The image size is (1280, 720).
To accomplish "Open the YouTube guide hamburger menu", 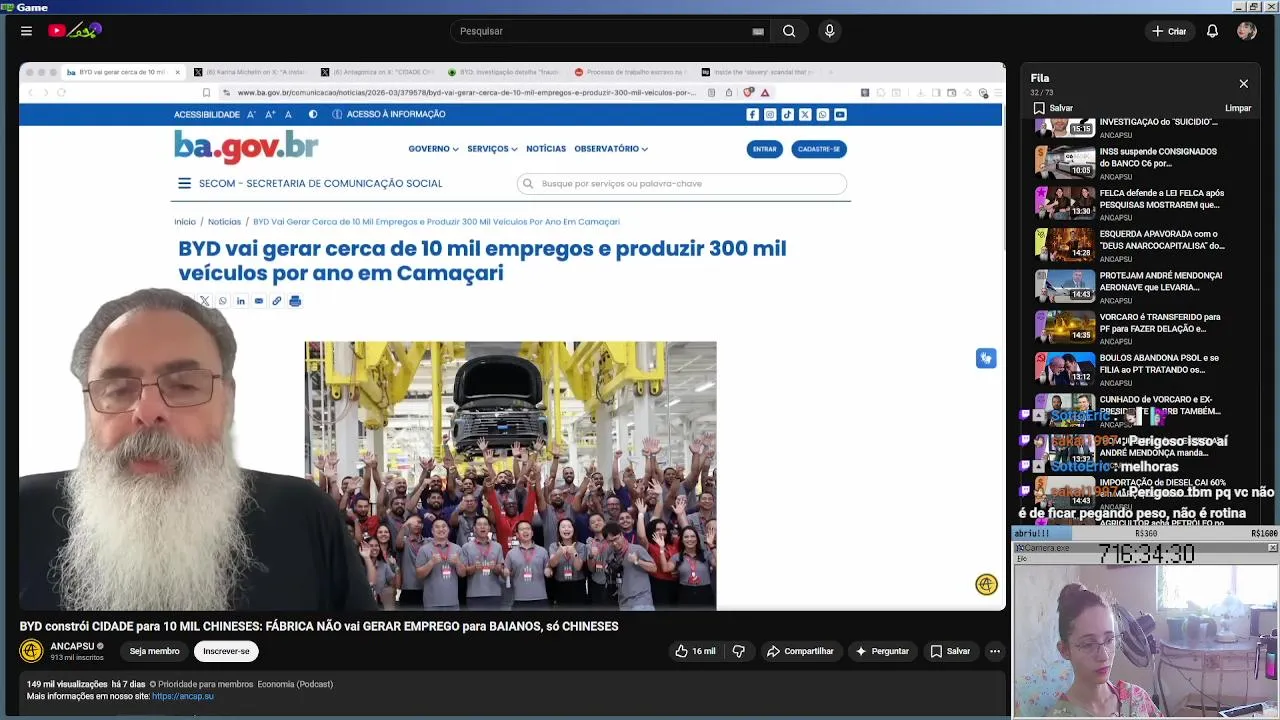I will click(x=26, y=31).
